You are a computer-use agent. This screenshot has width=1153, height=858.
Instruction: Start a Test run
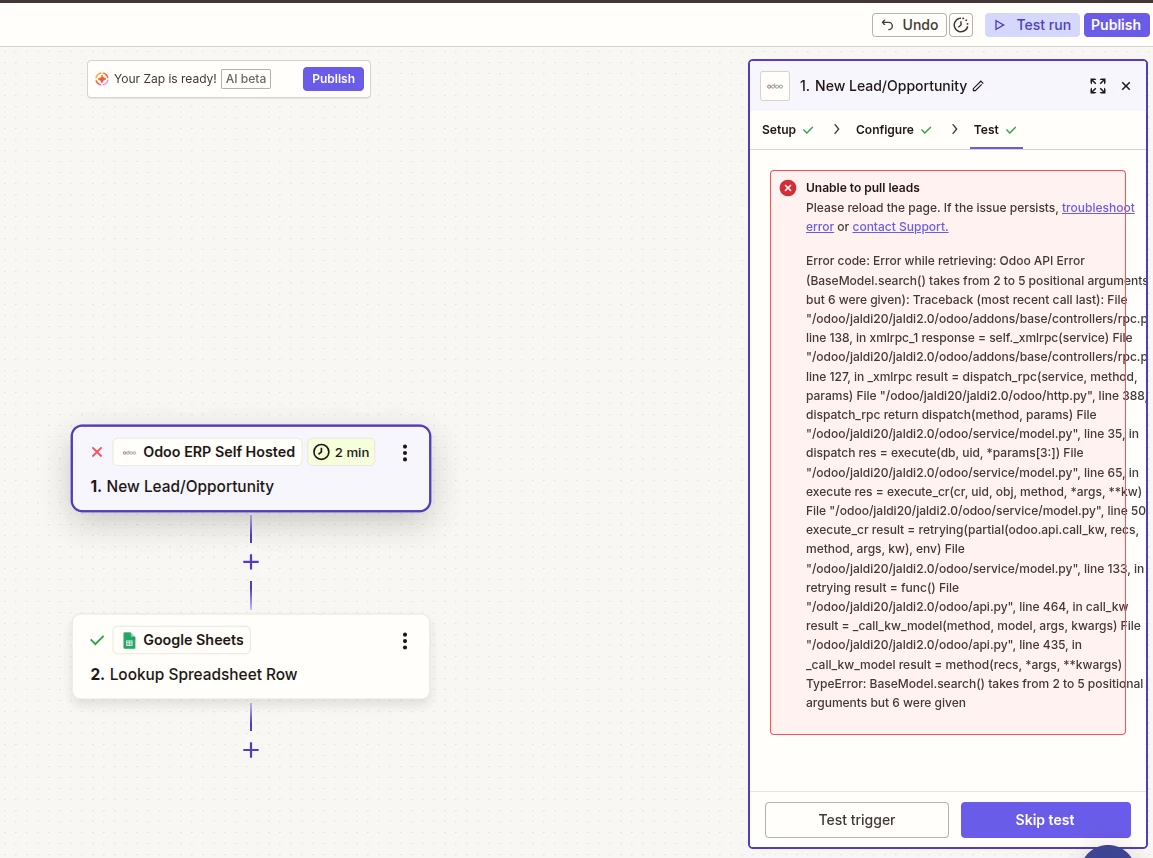[1032, 25]
